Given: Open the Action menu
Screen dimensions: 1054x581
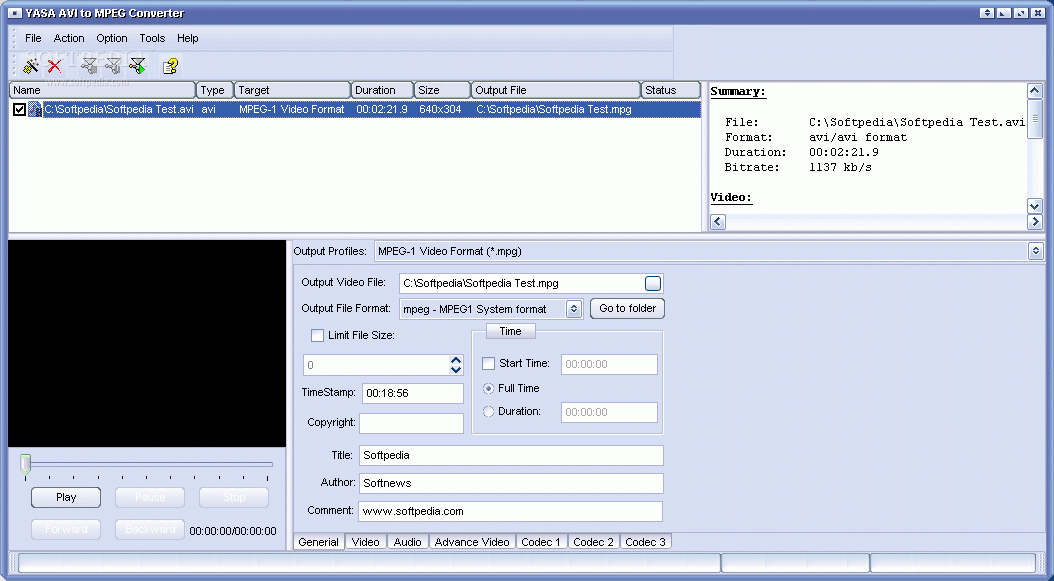Looking at the screenshot, I should click(69, 38).
